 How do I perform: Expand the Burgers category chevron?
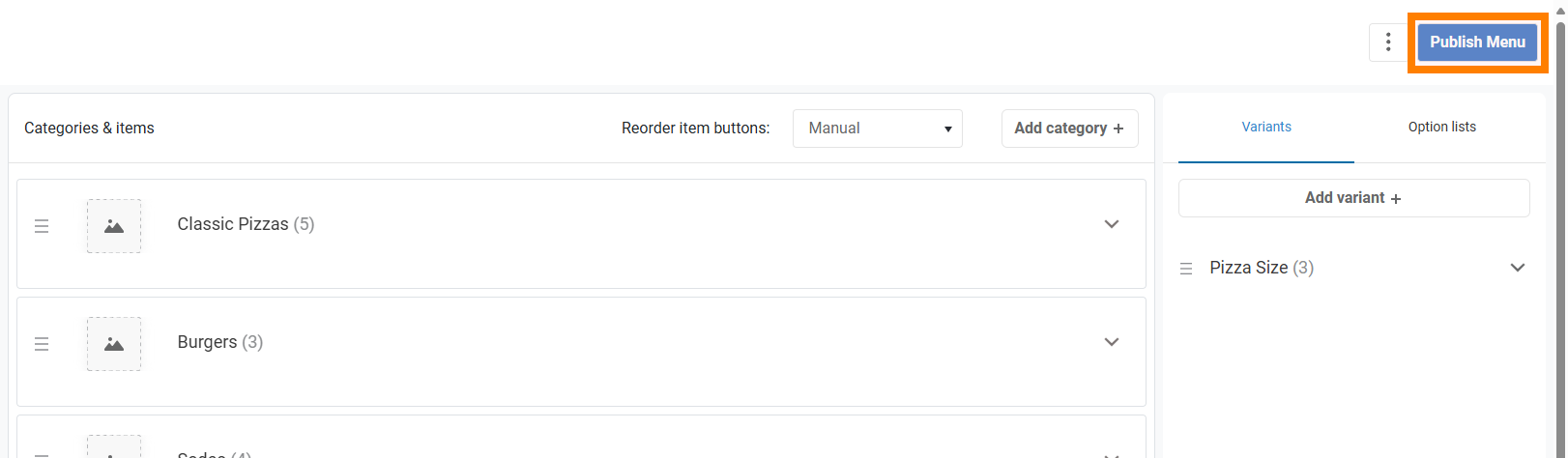pos(1112,342)
